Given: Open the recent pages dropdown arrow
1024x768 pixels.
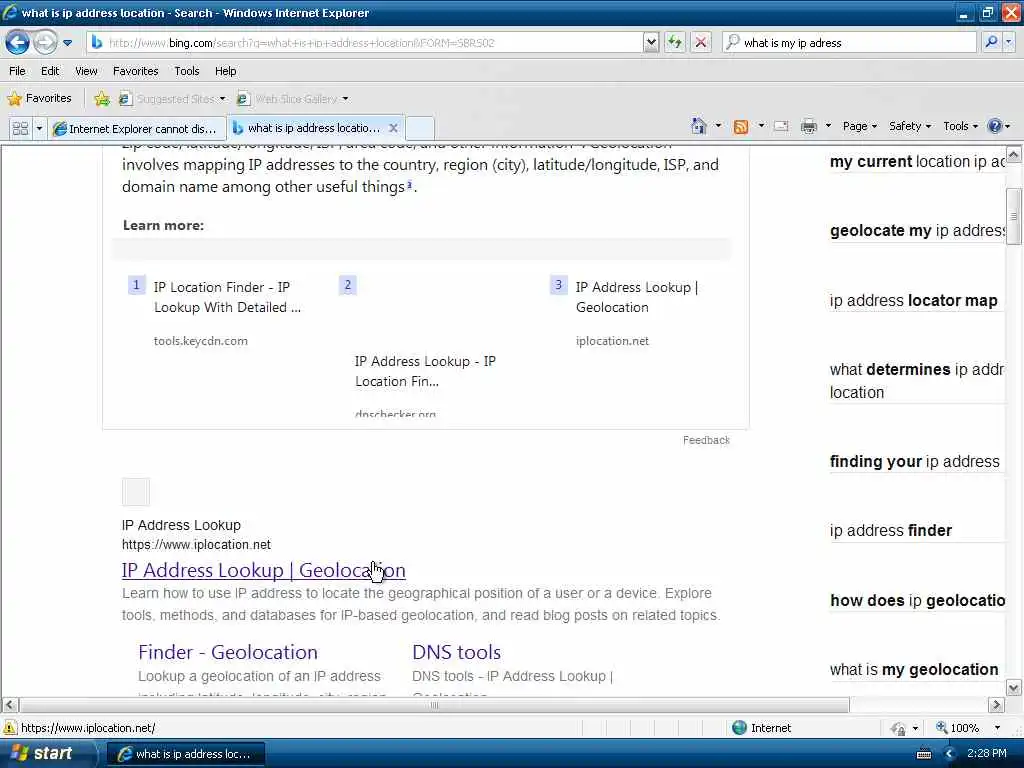Looking at the screenshot, I should [x=67, y=43].
